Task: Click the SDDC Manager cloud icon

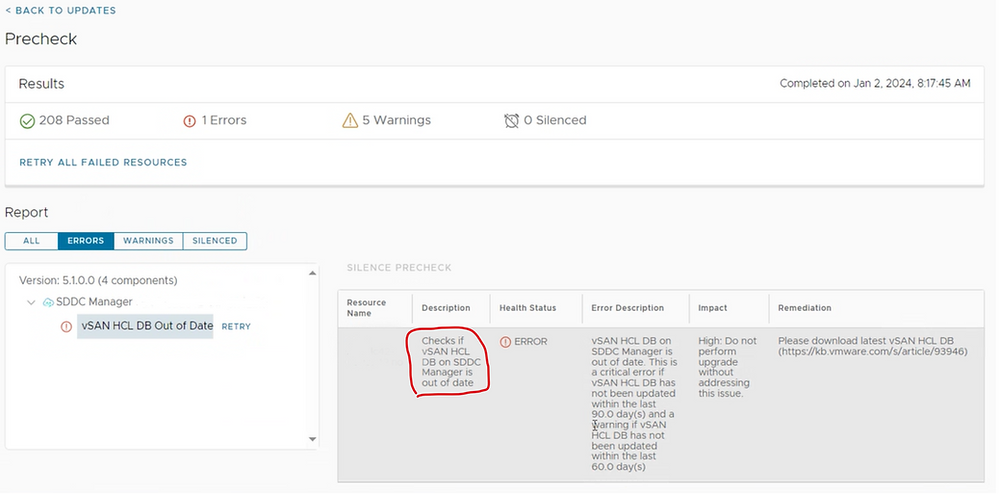Action: [x=48, y=302]
